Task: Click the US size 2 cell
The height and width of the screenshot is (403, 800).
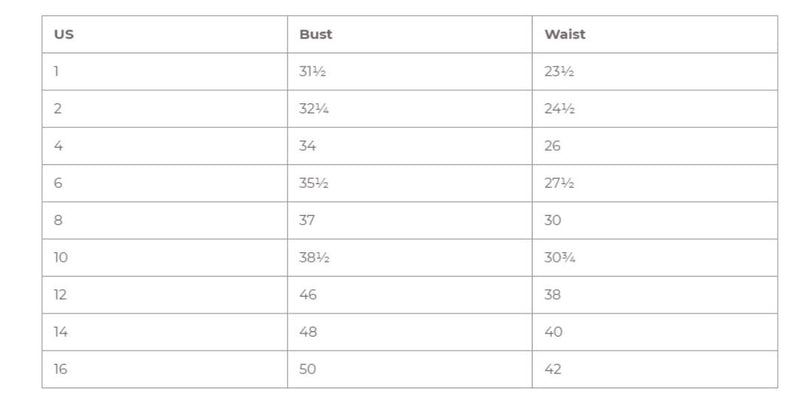Action: coord(165,109)
